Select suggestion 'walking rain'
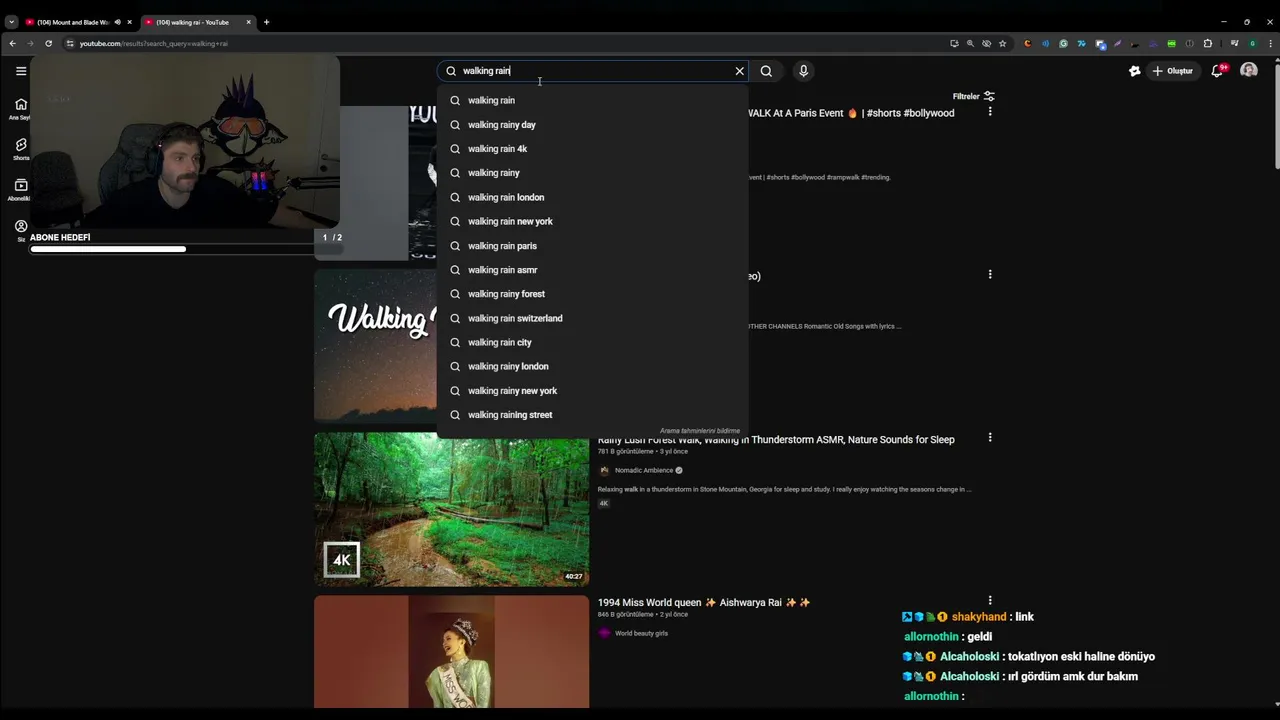The image size is (1280, 720). click(592, 100)
